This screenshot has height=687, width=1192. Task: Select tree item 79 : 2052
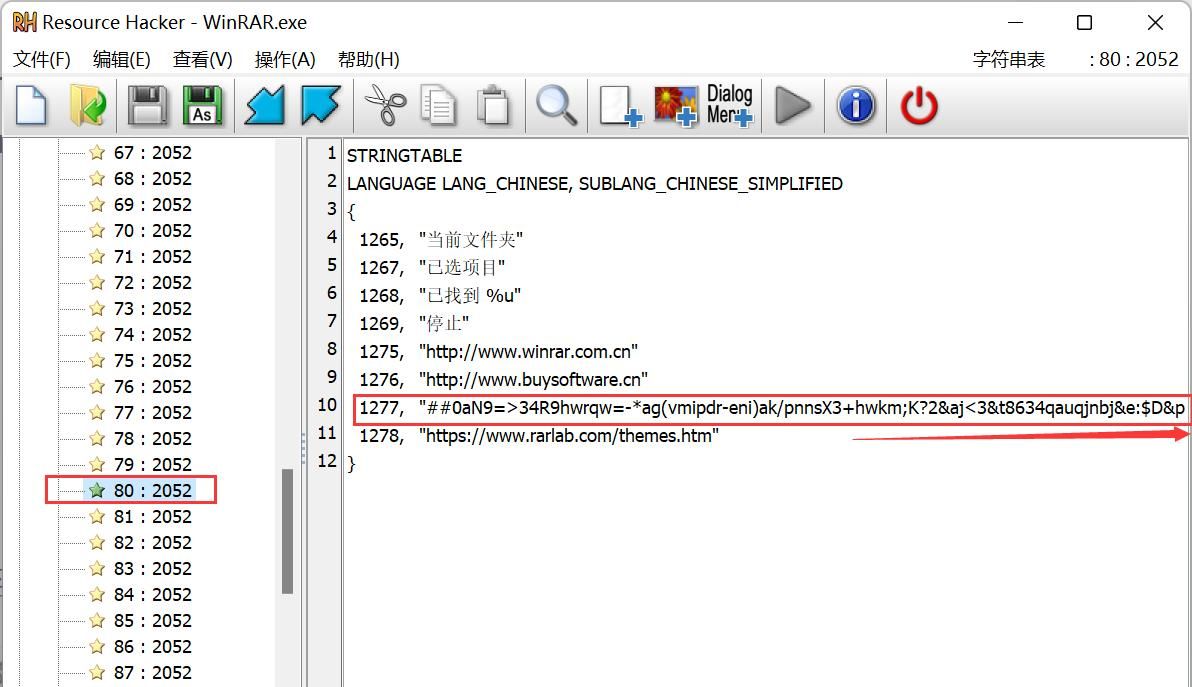coord(152,464)
